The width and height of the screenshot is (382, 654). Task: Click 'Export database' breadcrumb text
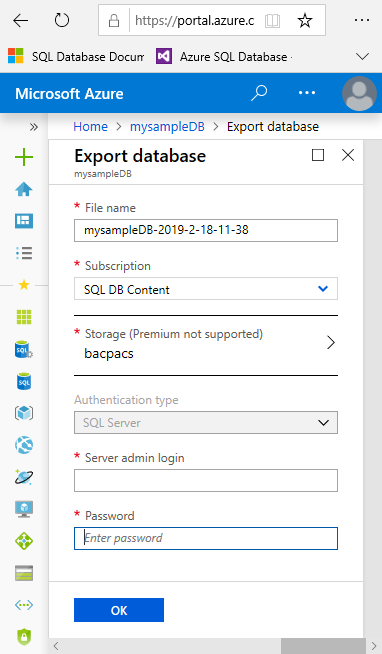[x=273, y=126]
